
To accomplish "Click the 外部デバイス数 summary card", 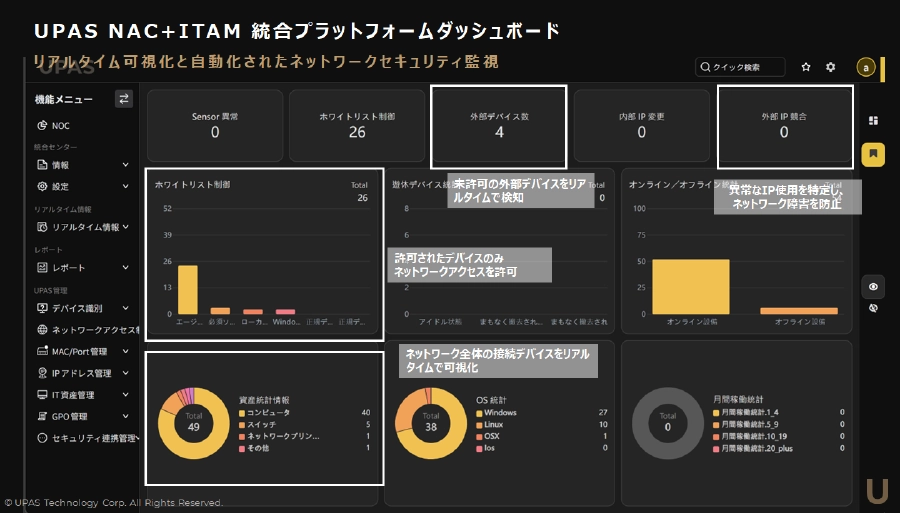I will pyautogui.click(x=499, y=125).
